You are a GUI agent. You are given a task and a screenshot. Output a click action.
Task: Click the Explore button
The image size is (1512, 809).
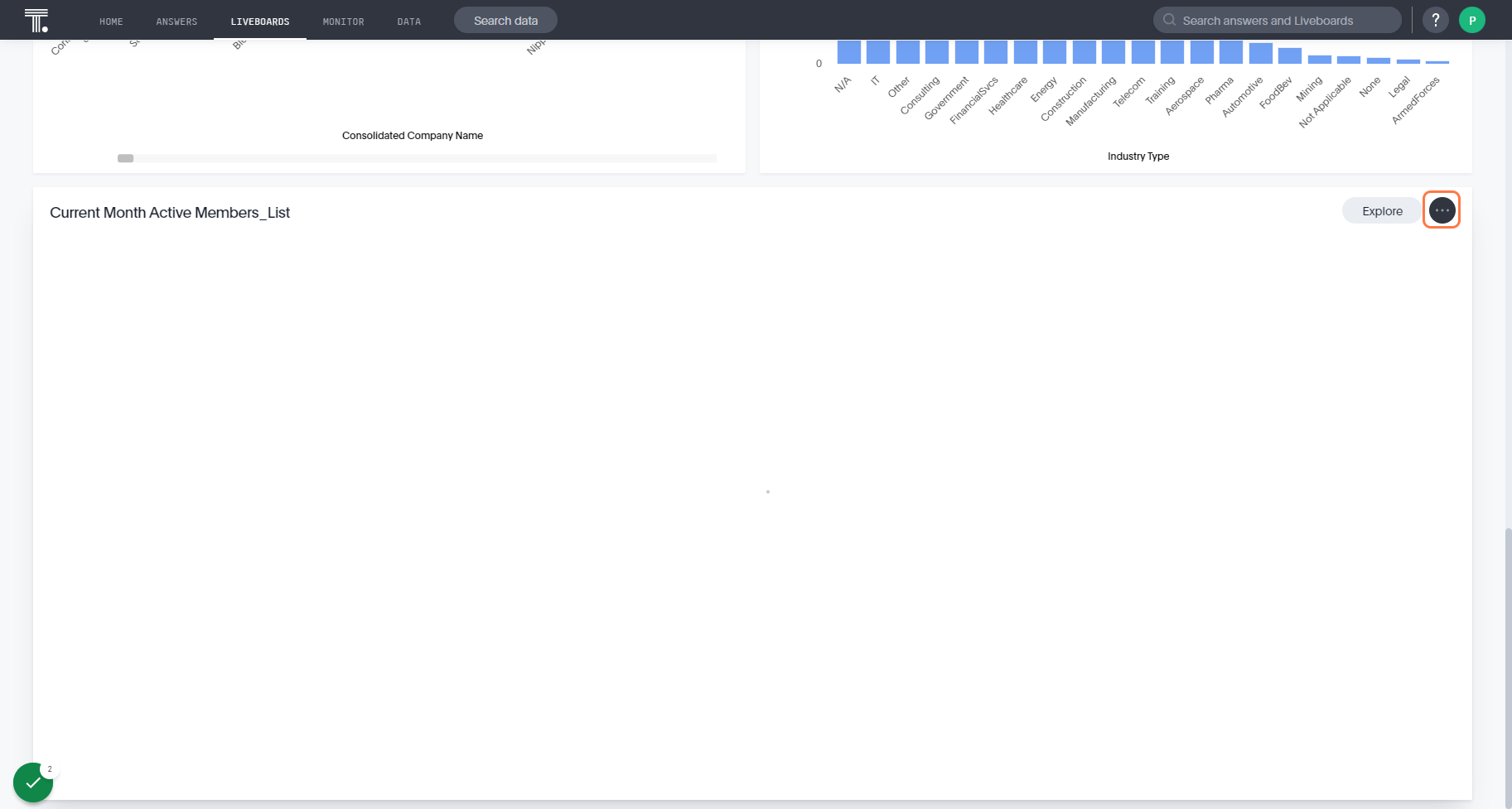[1382, 211]
